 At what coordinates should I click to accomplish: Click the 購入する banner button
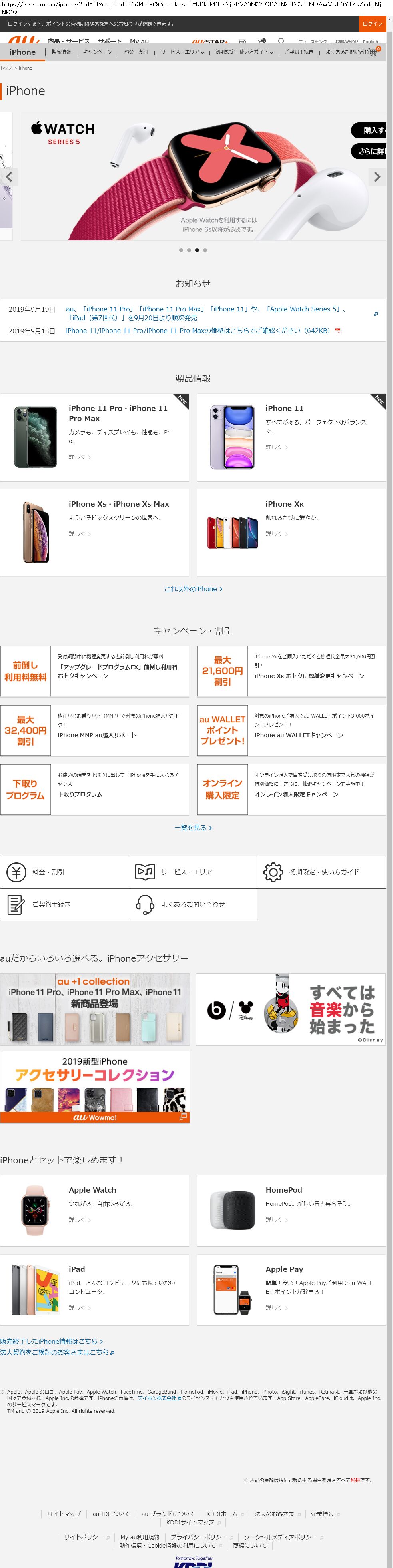click(x=369, y=130)
